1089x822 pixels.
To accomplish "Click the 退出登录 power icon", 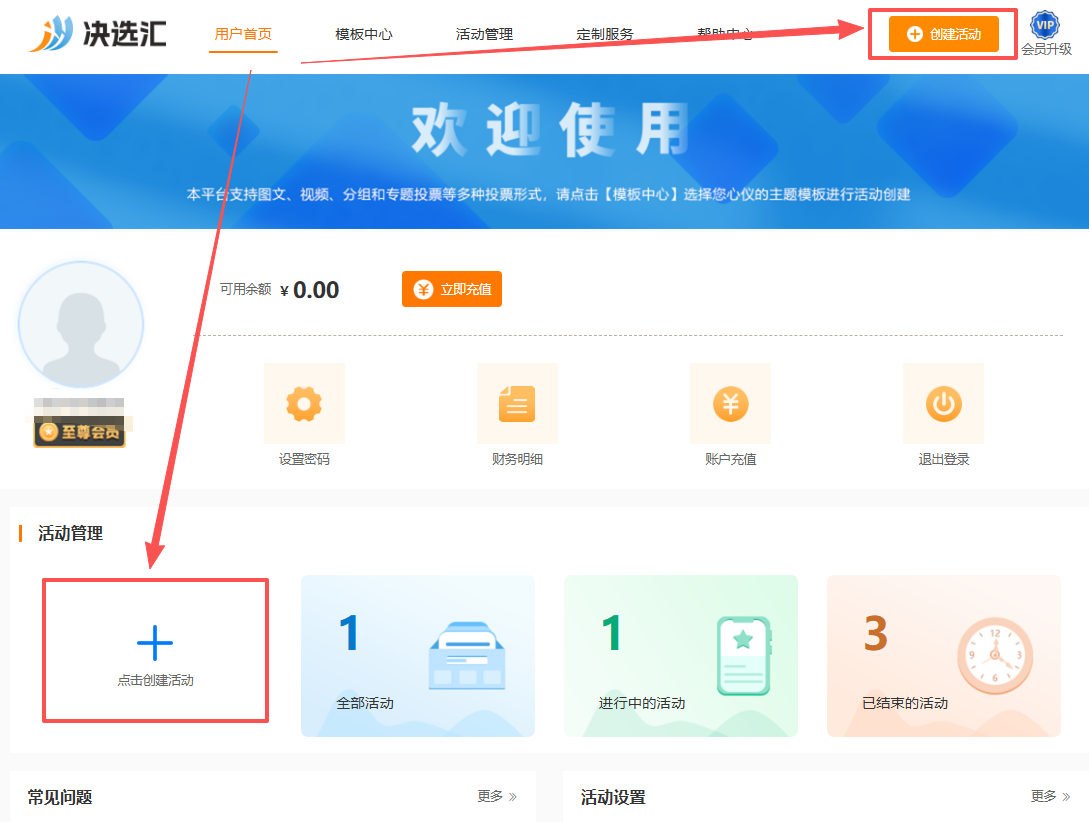I will (x=943, y=403).
